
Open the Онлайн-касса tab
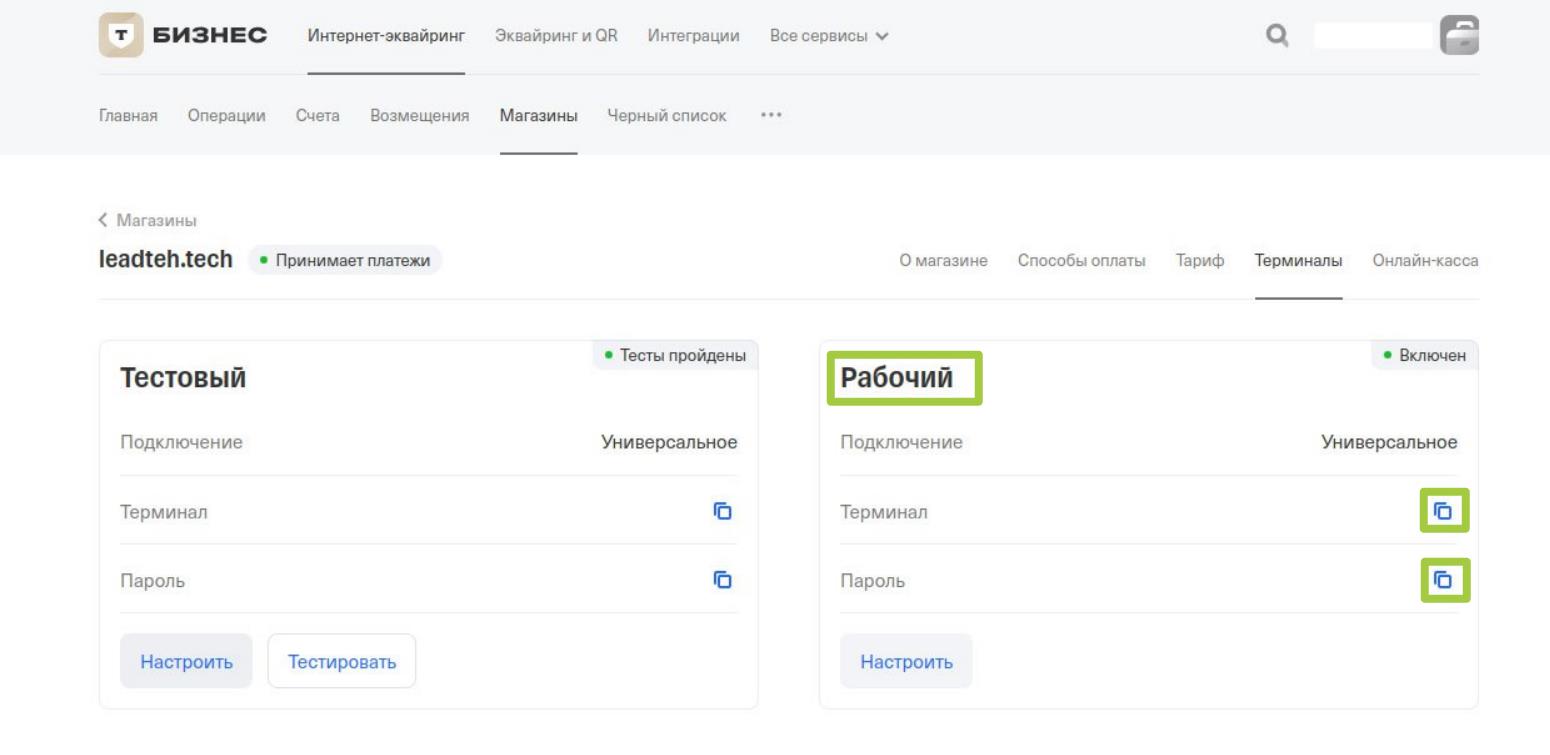[x=1426, y=261]
